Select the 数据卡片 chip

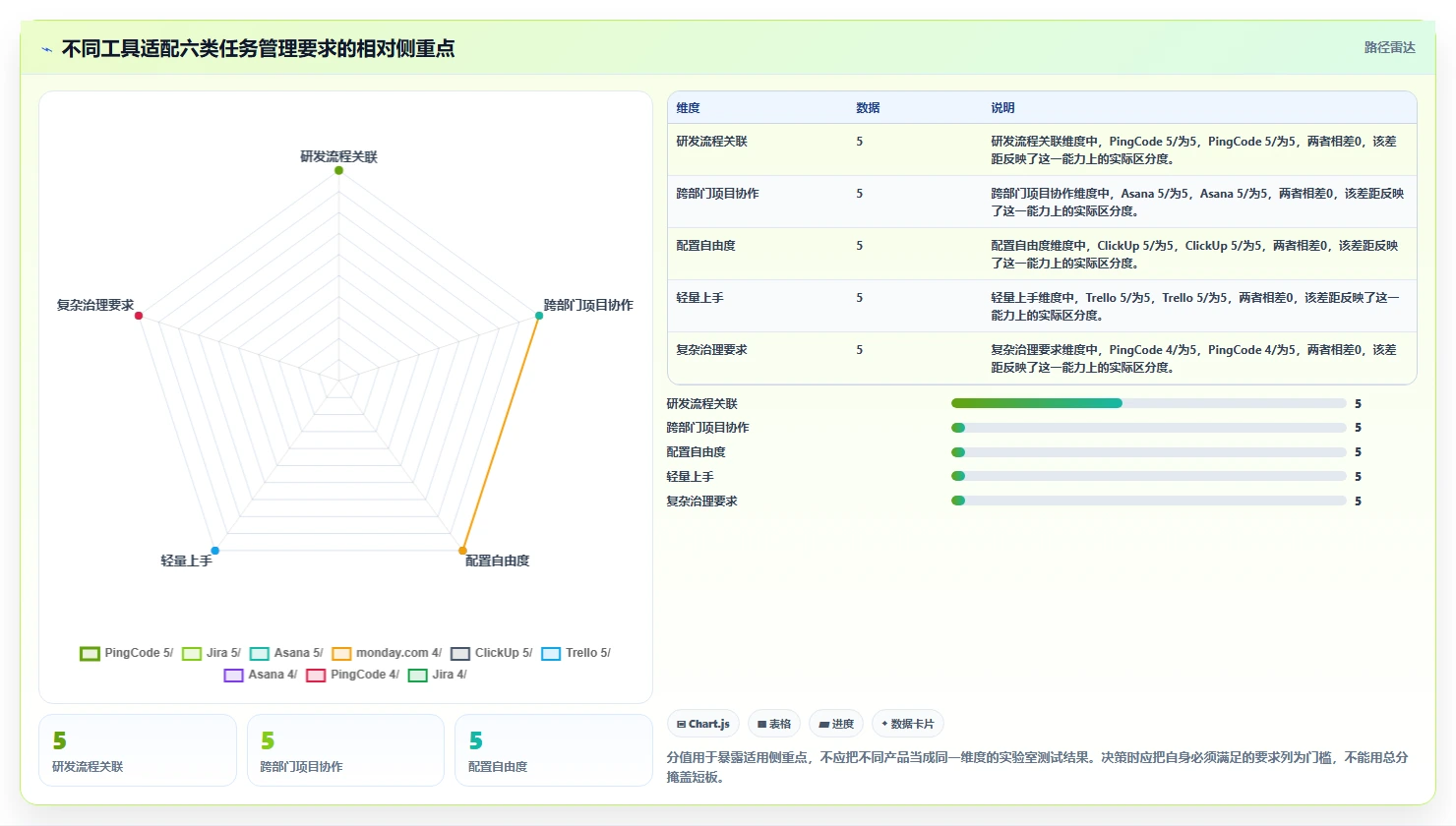click(x=908, y=724)
